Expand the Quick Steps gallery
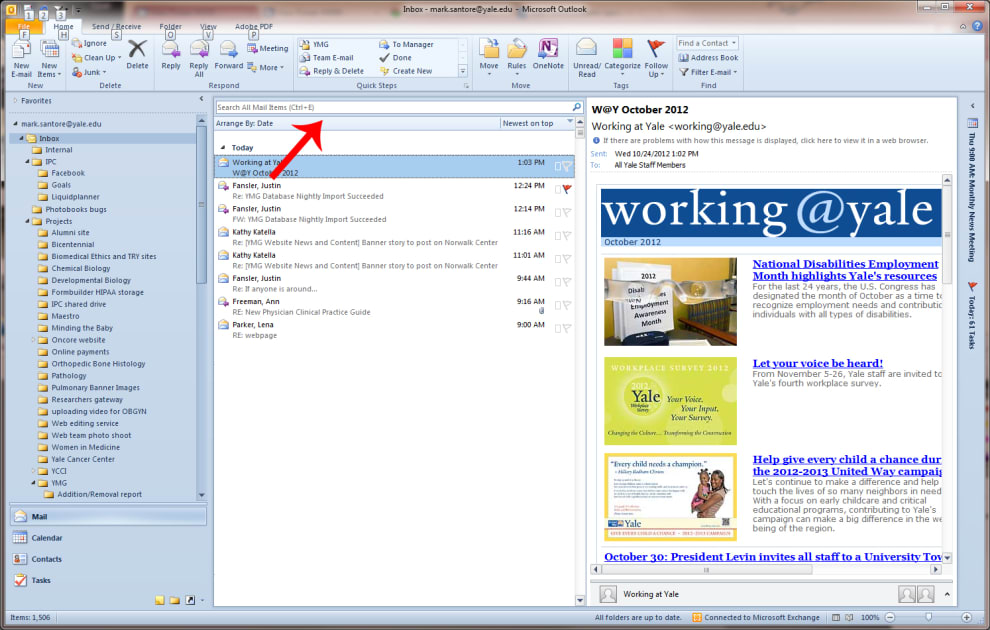Screen dimensions: 990x630 click(x=462, y=71)
